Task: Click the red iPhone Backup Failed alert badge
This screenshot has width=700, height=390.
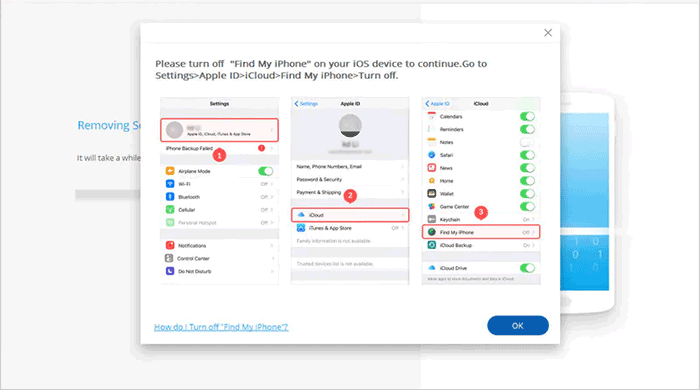Action: 262,148
